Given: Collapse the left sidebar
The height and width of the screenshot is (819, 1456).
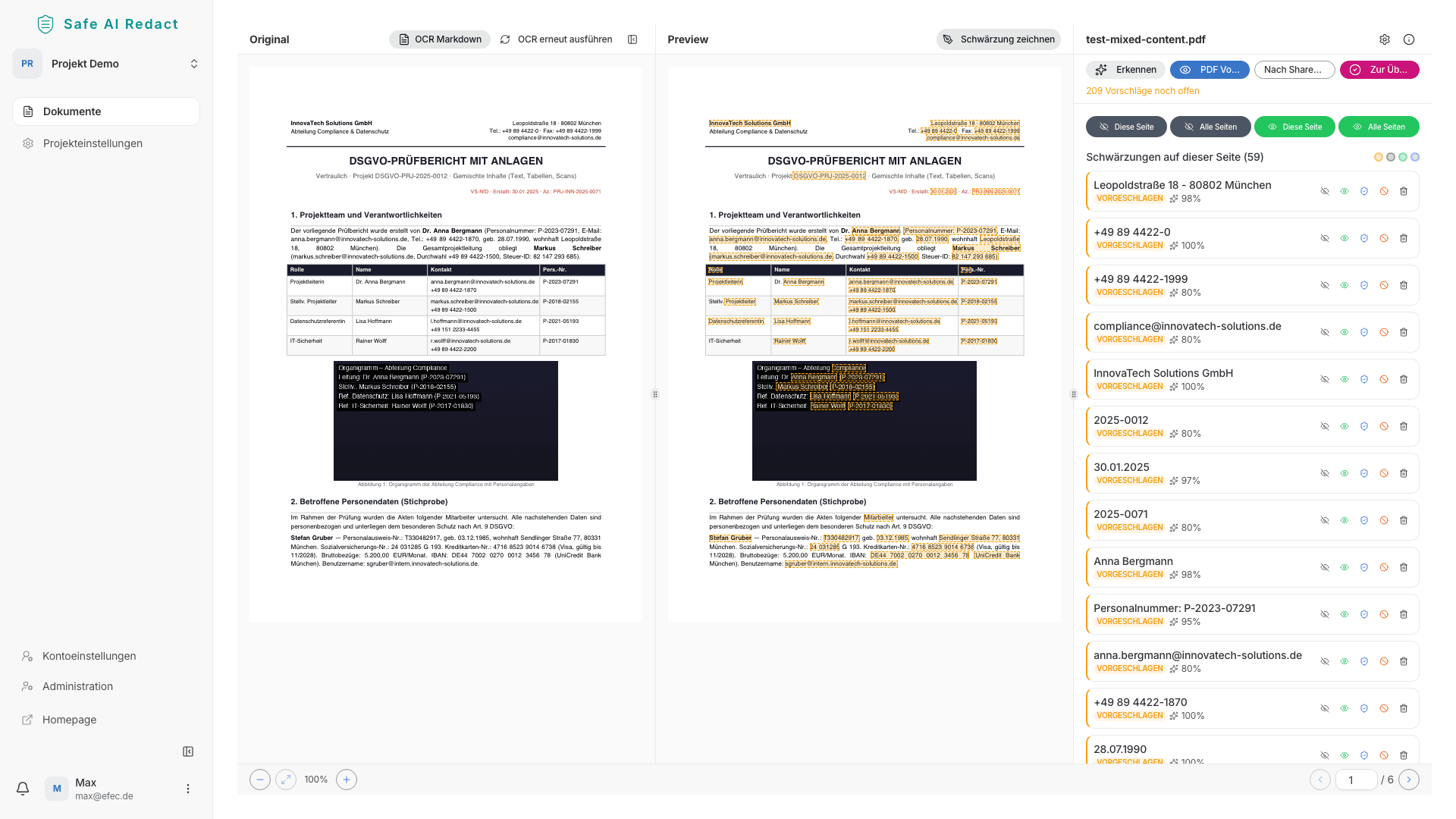Looking at the screenshot, I should pyautogui.click(x=188, y=752).
